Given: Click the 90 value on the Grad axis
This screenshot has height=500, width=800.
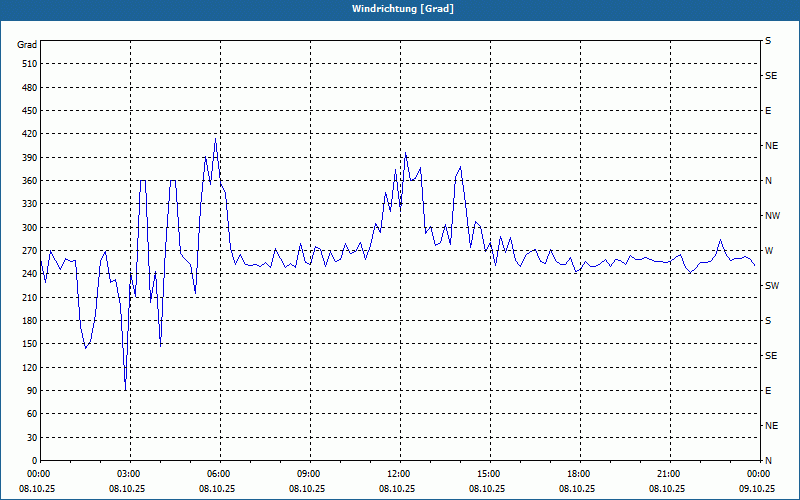Looking at the screenshot, I should (x=33, y=391).
